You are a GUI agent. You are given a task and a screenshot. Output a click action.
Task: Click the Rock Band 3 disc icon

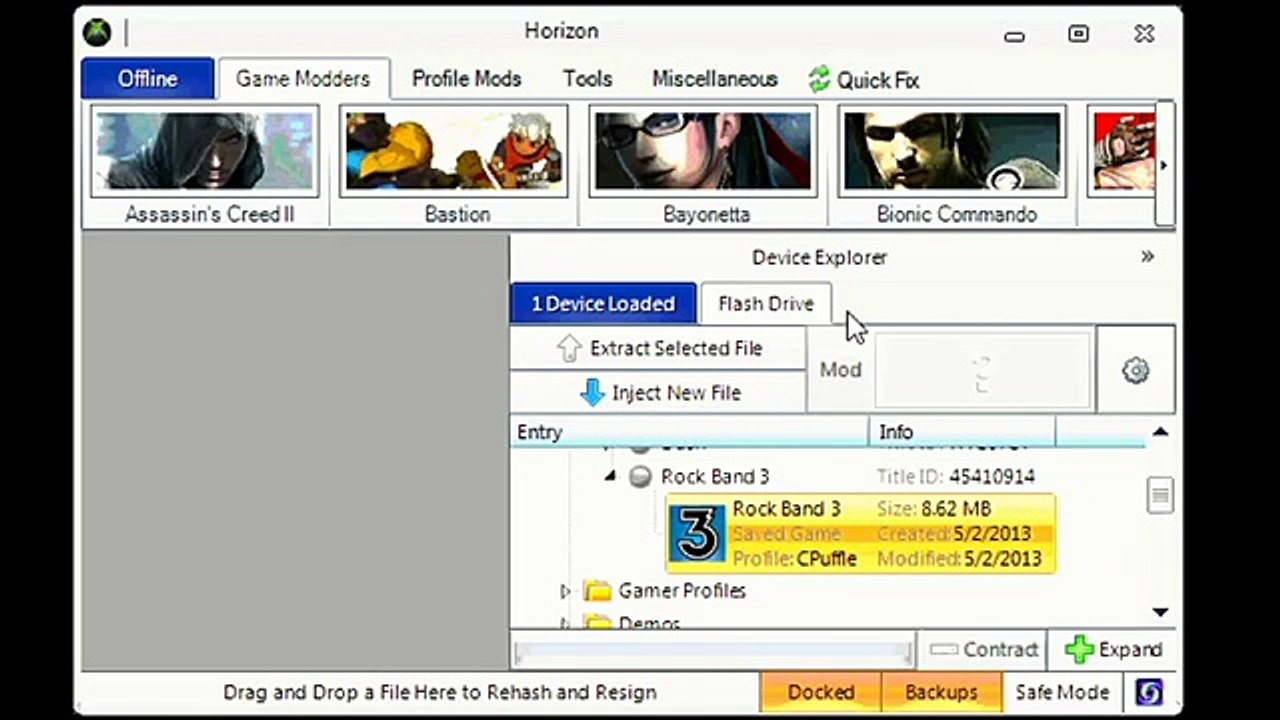pyautogui.click(x=640, y=477)
